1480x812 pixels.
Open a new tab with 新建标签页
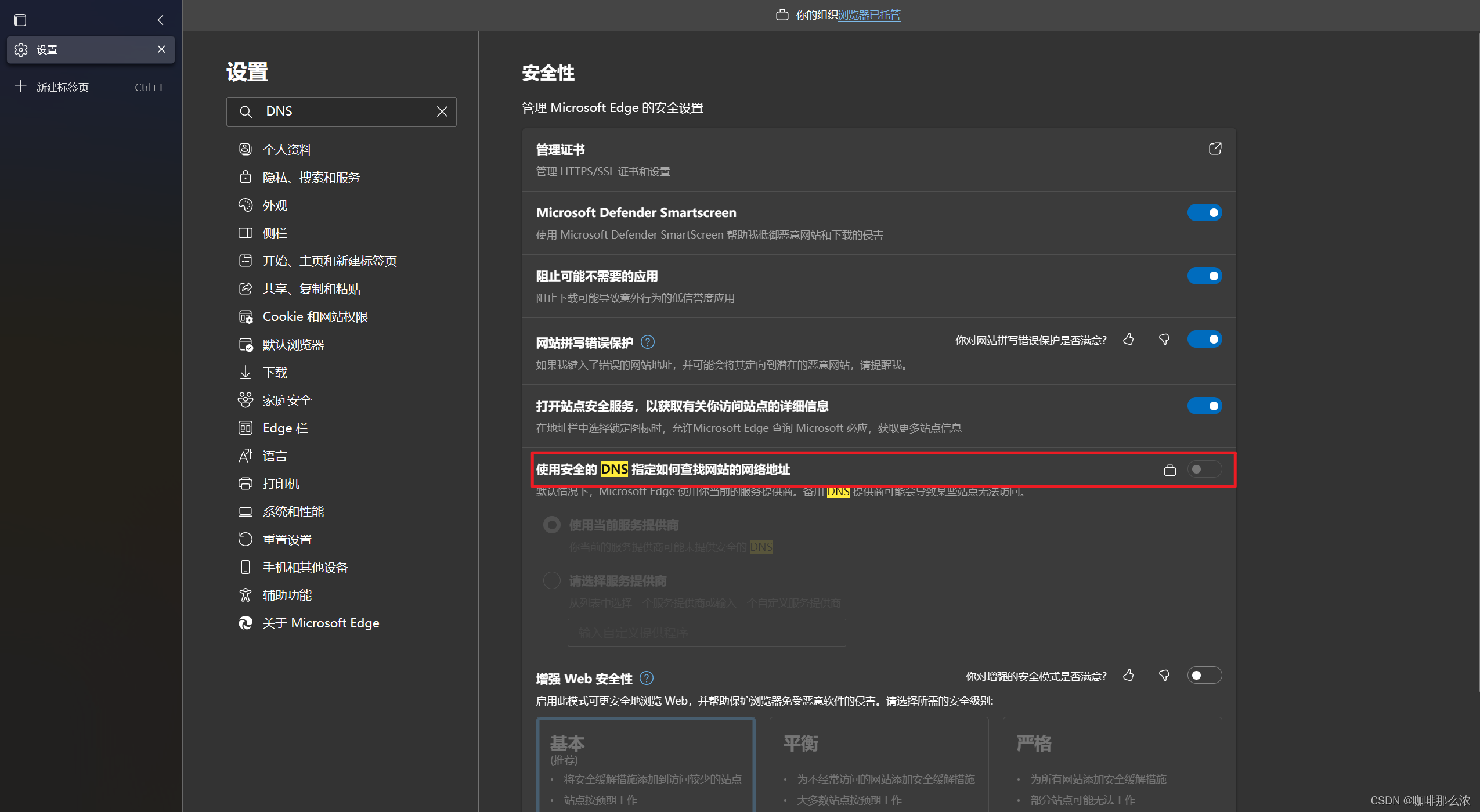[91, 87]
